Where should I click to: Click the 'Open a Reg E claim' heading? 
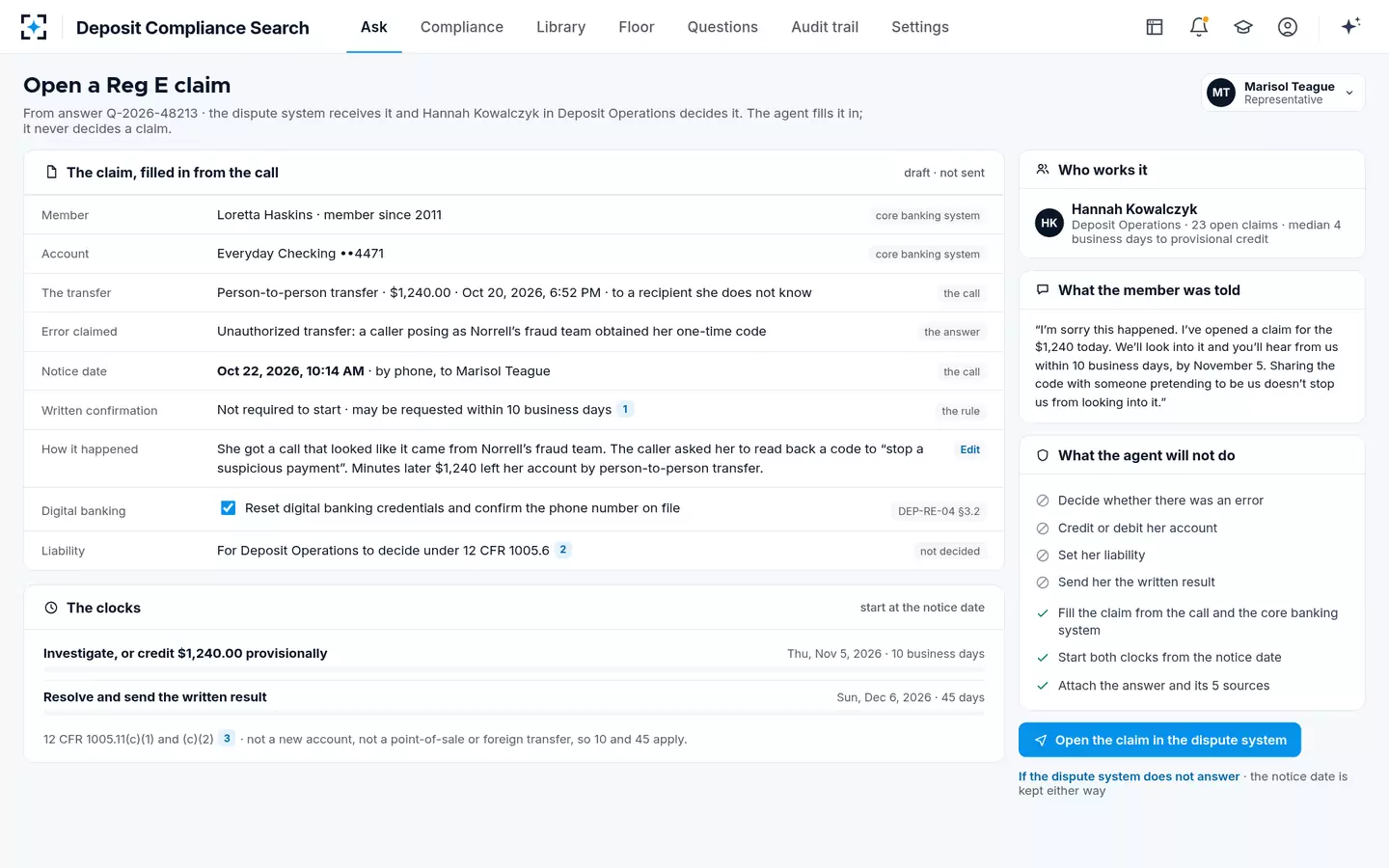pos(127,85)
